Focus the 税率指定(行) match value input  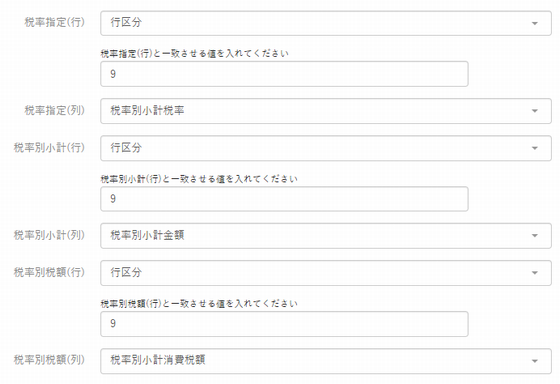pyautogui.click(x=284, y=74)
